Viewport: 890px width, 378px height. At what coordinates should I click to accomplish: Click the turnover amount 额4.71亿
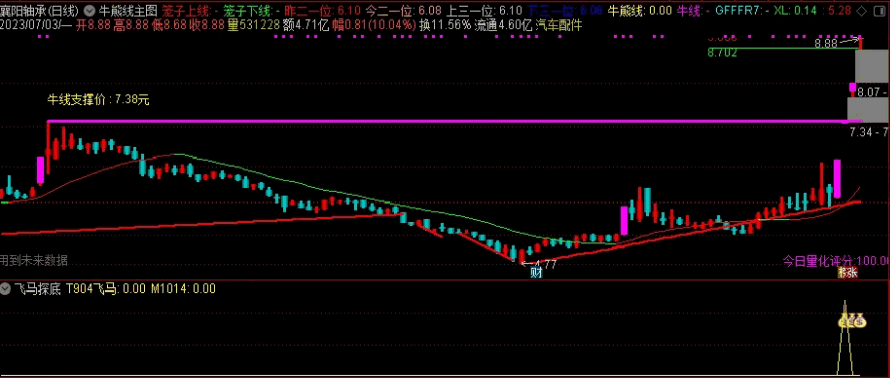point(306,24)
